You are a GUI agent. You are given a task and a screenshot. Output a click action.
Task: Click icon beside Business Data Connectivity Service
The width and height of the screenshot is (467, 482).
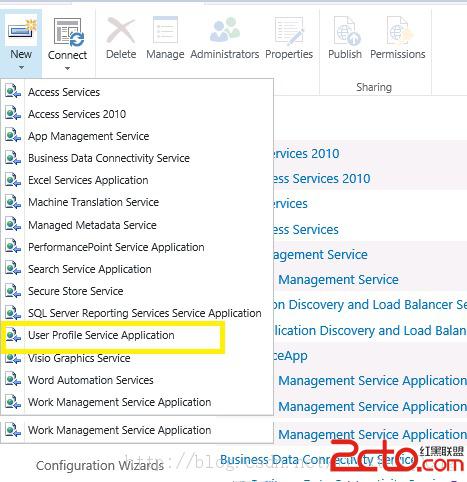pyautogui.click(x=13, y=158)
